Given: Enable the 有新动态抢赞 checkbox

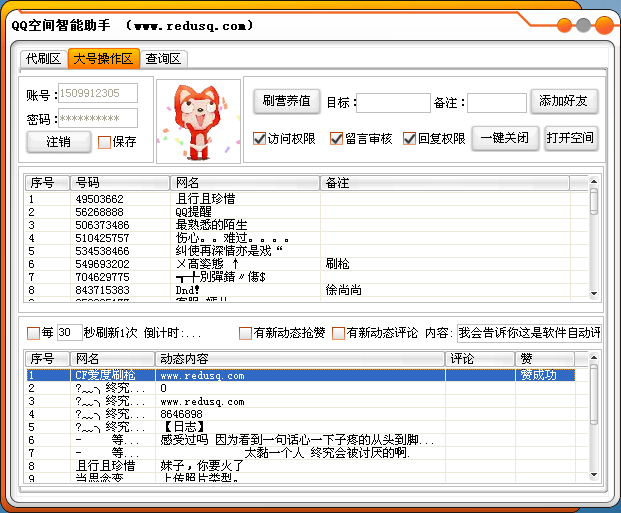Looking at the screenshot, I should [246, 333].
